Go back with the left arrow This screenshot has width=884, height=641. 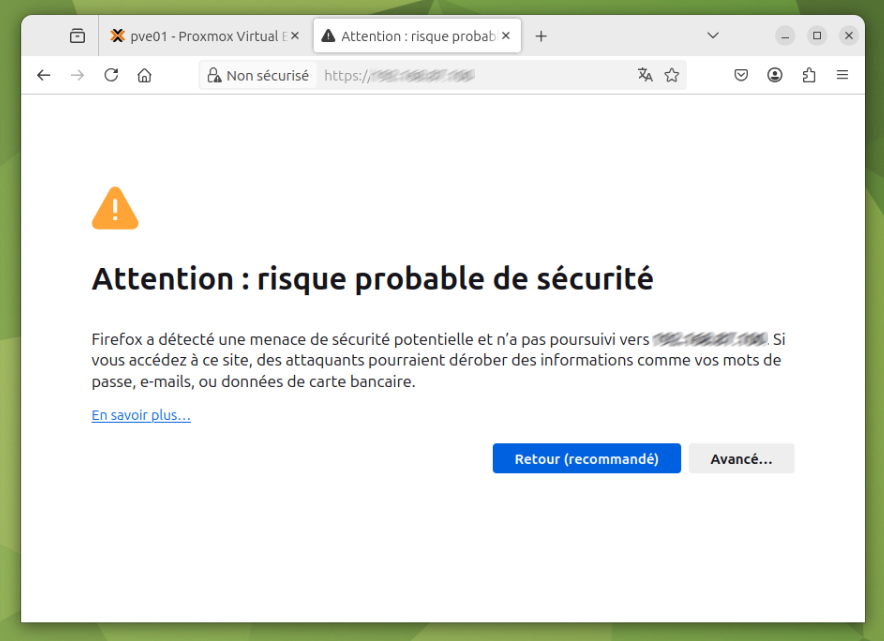click(x=43, y=75)
